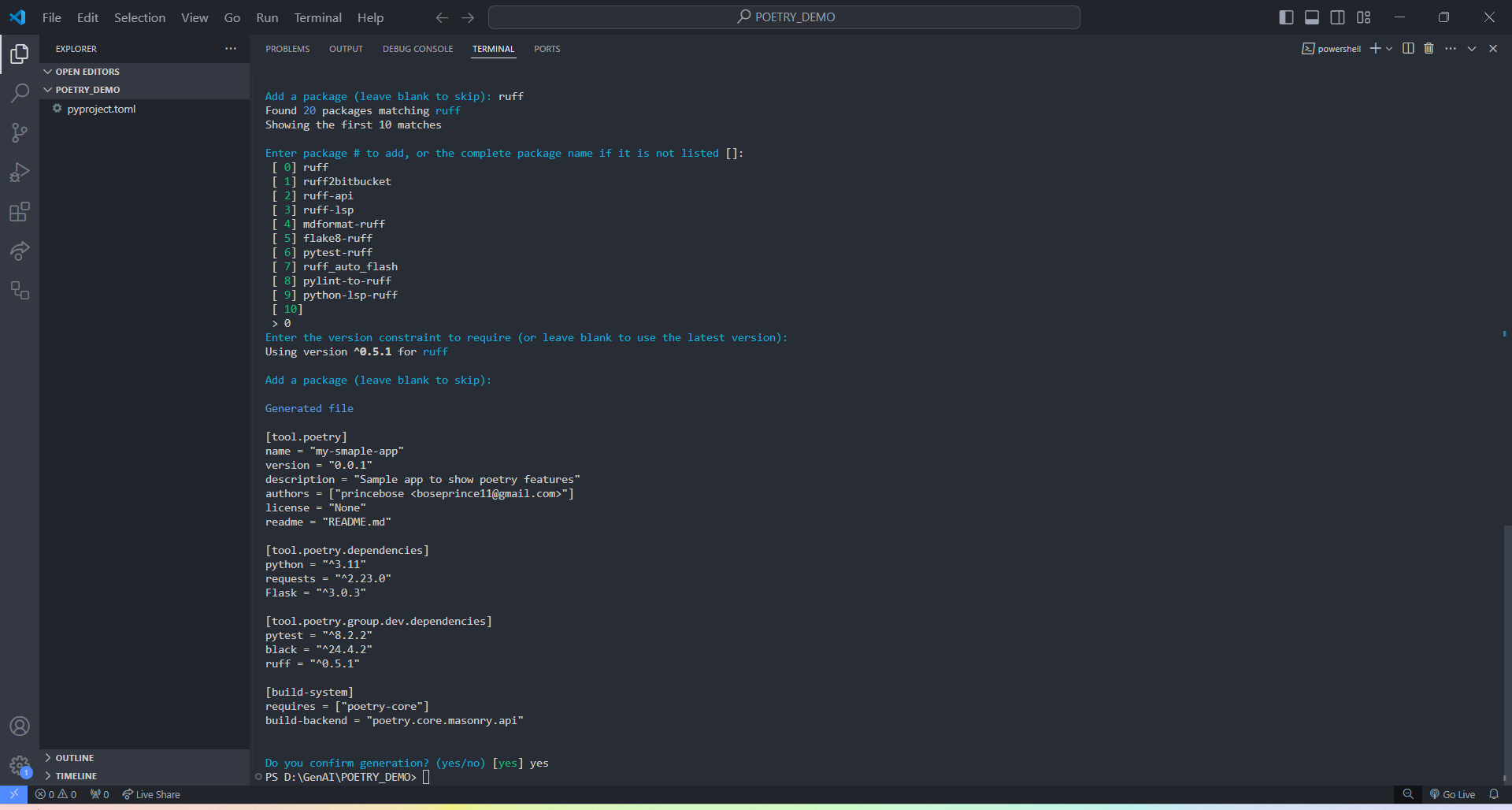This screenshot has width=1512, height=810.
Task: Open Customize Layout options
Action: click(1364, 17)
